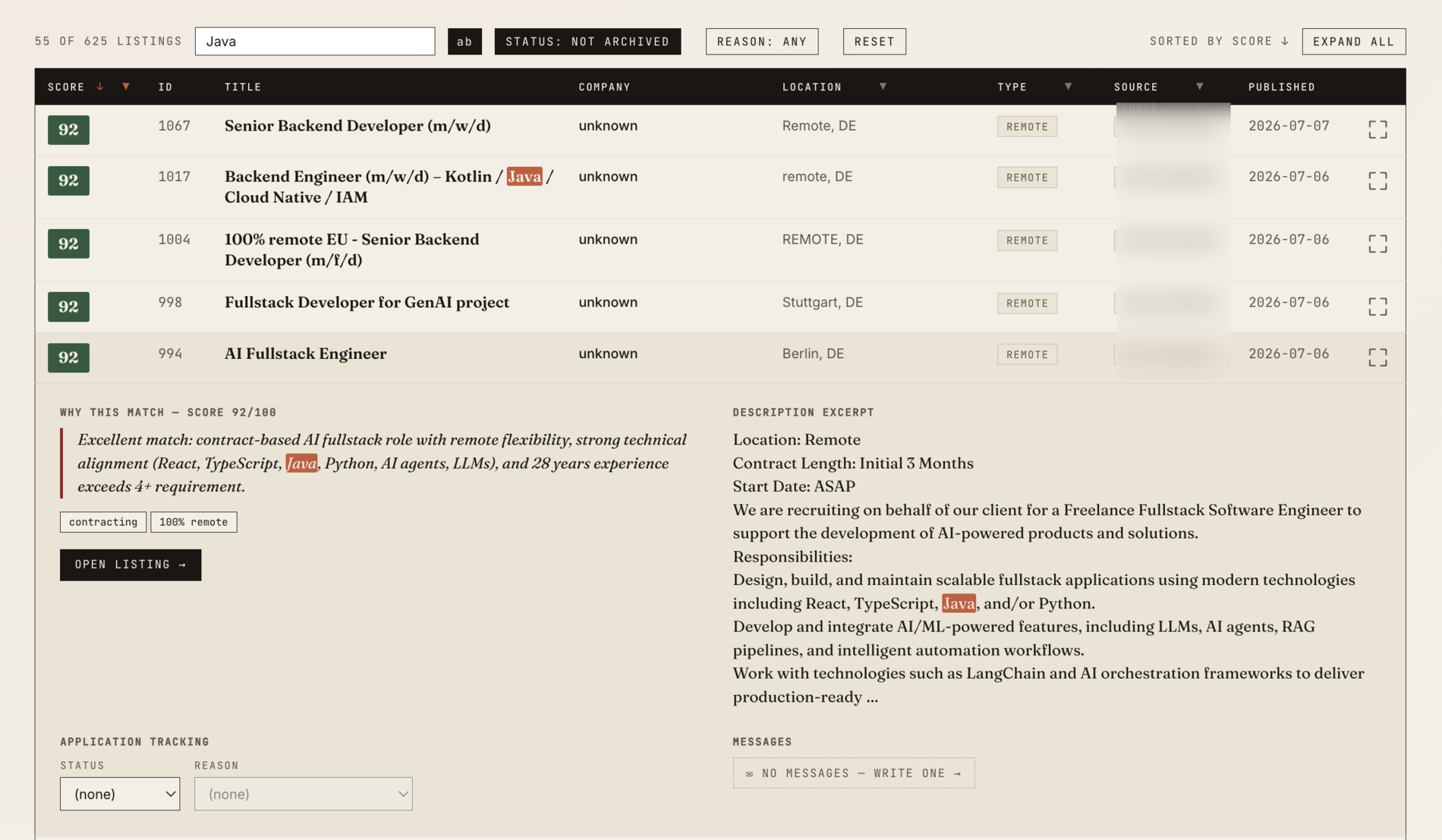Click the Location column header label
This screenshot has width=1442, height=840.
812,87
